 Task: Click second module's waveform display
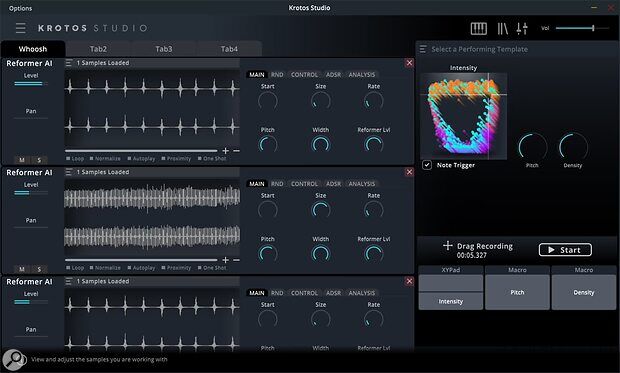point(152,216)
